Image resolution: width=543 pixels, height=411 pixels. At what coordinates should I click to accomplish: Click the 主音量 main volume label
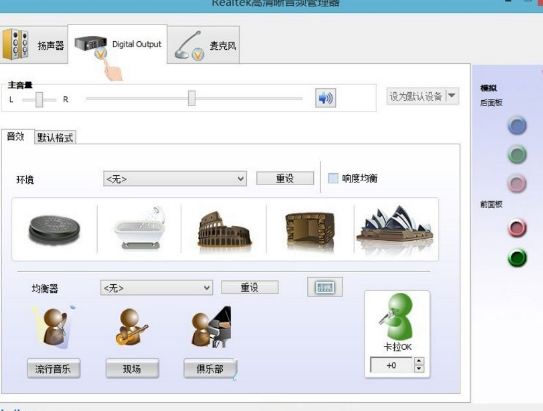pos(20,85)
